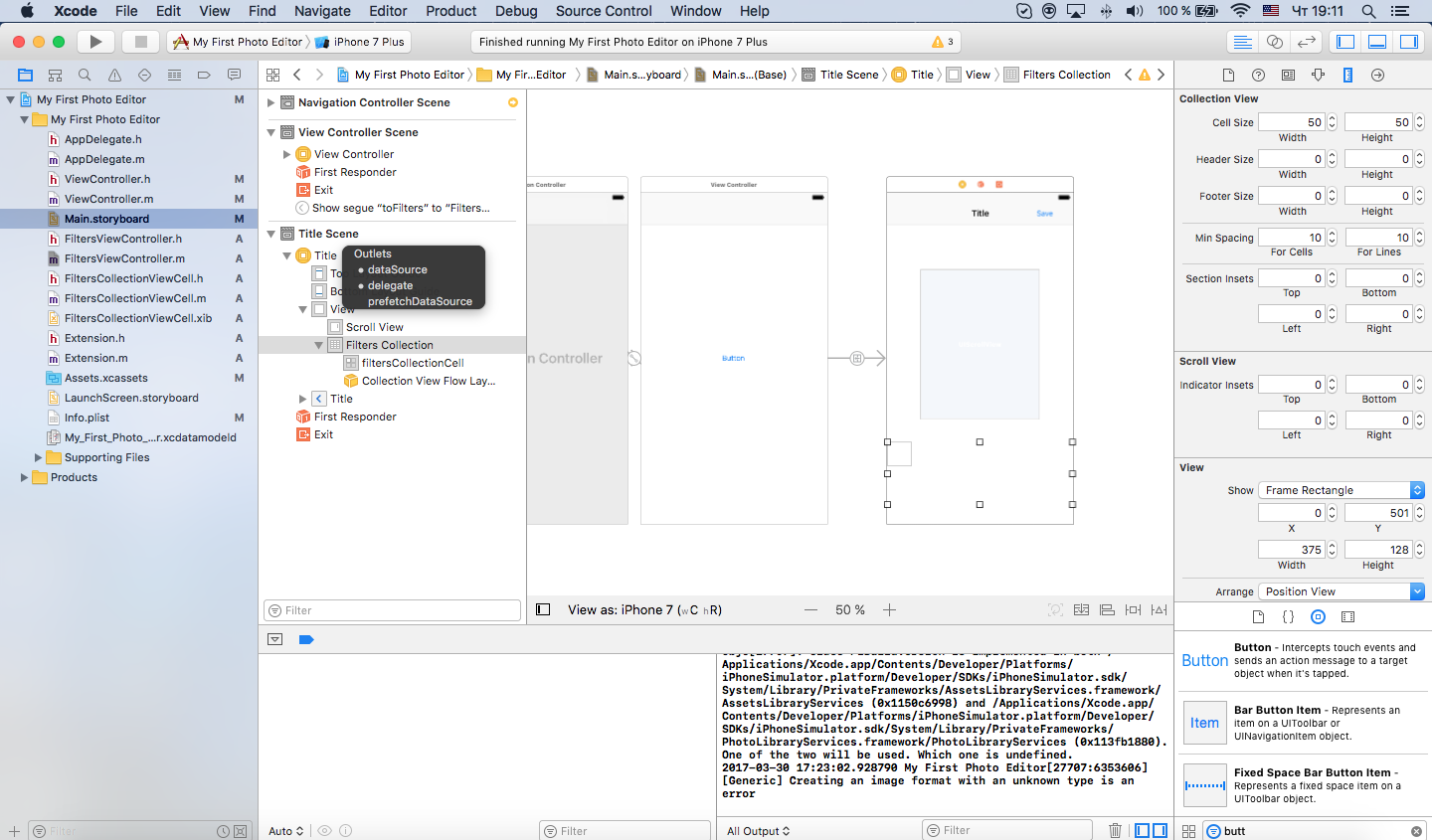Viewport: 1432px width, 840px height.
Task: Show the File Template library
Action: [x=1258, y=616]
